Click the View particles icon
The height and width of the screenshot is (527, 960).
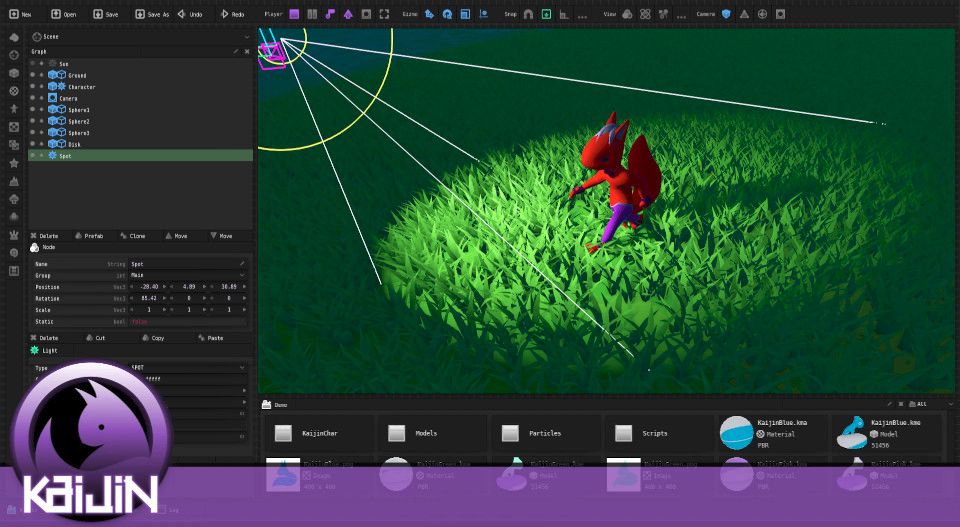point(663,13)
